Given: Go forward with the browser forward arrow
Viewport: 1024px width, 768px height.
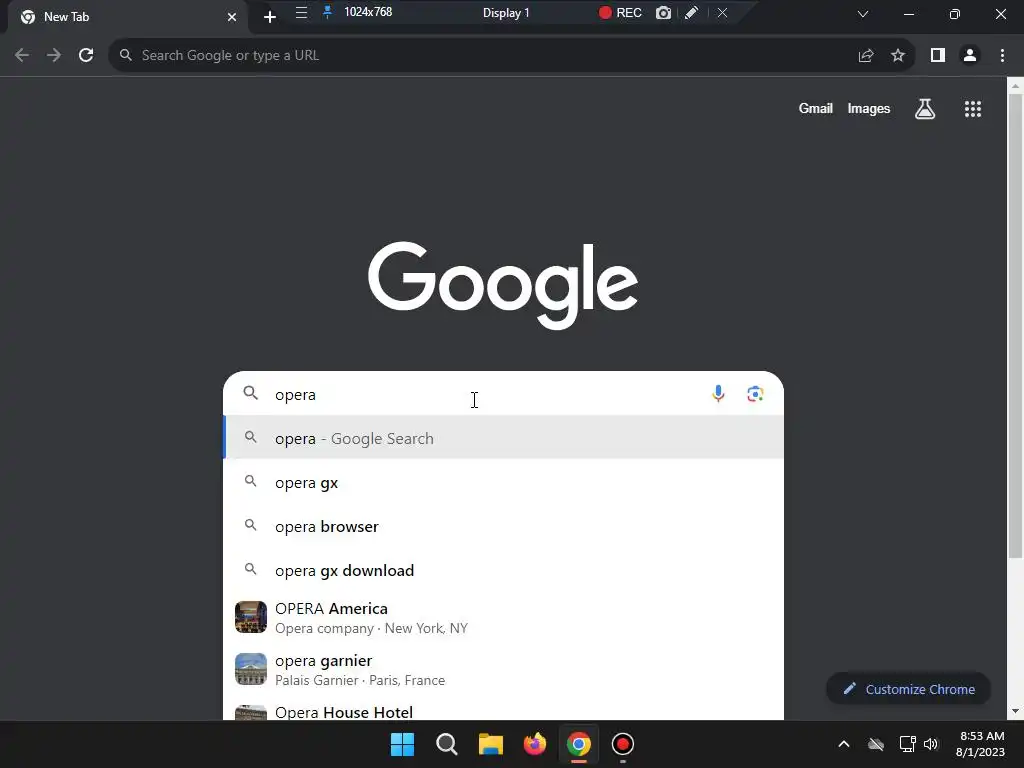Looking at the screenshot, I should (x=54, y=56).
